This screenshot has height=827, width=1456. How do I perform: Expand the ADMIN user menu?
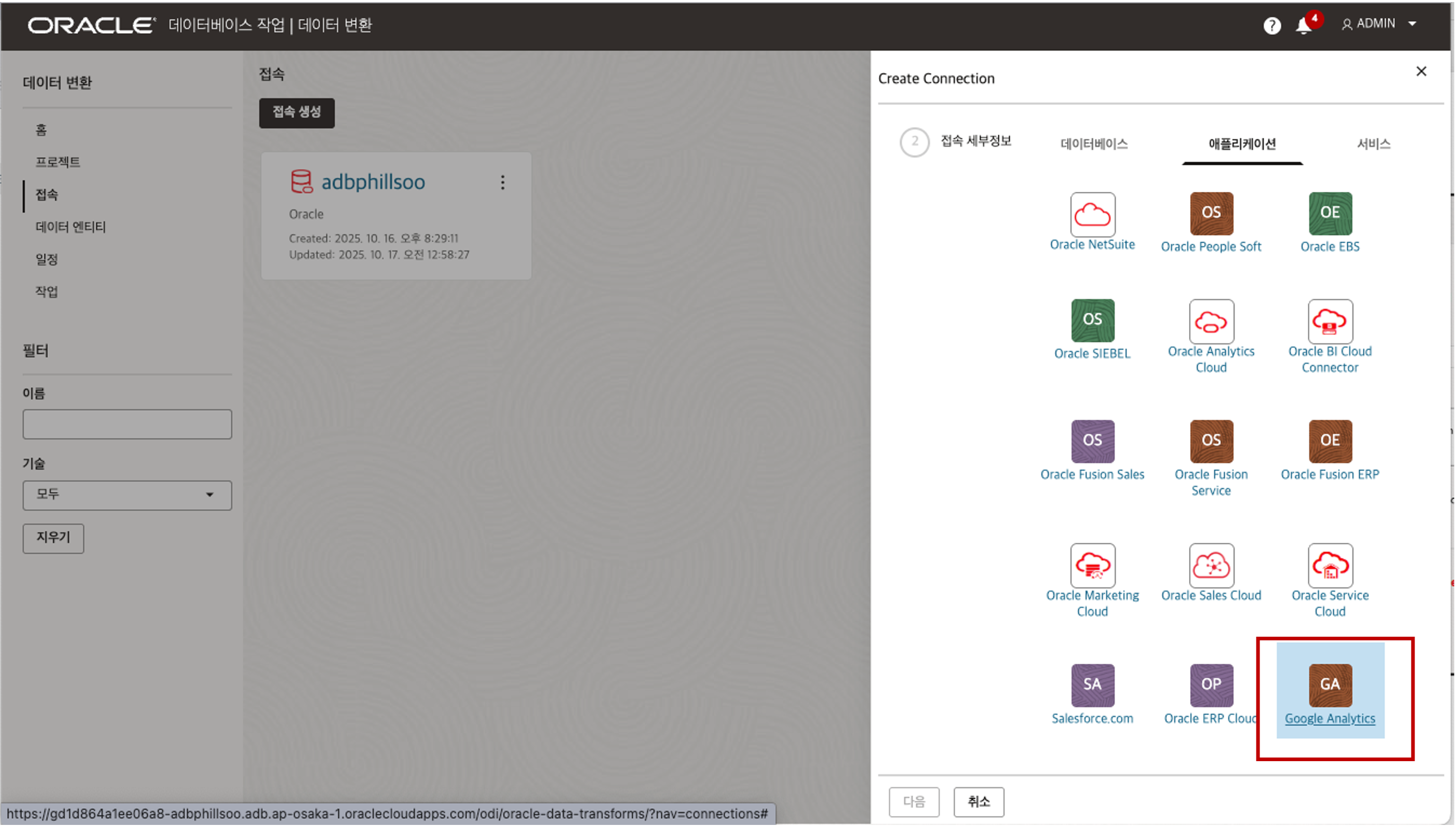pyautogui.click(x=1379, y=24)
